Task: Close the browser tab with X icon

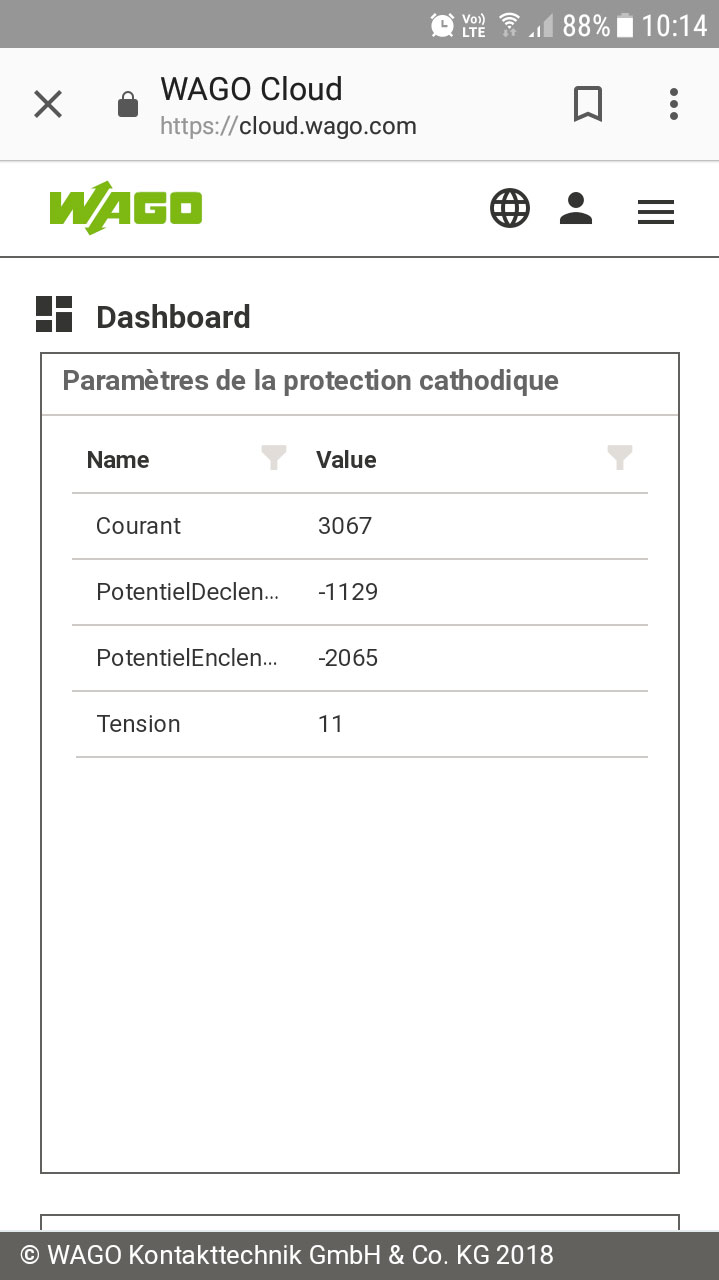Action: tap(48, 104)
